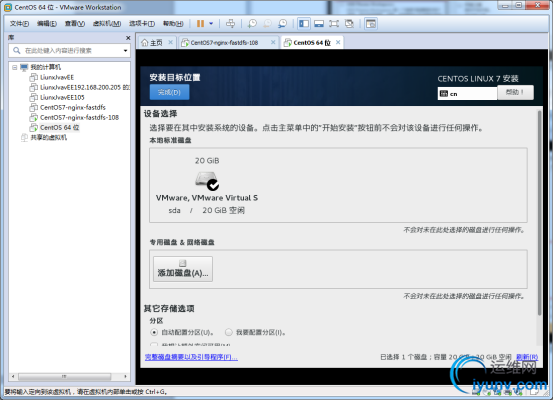Image resolution: width=553 pixels, height=401 pixels.
Task: Close the CentOS 64 位 tab
Action: [338, 42]
